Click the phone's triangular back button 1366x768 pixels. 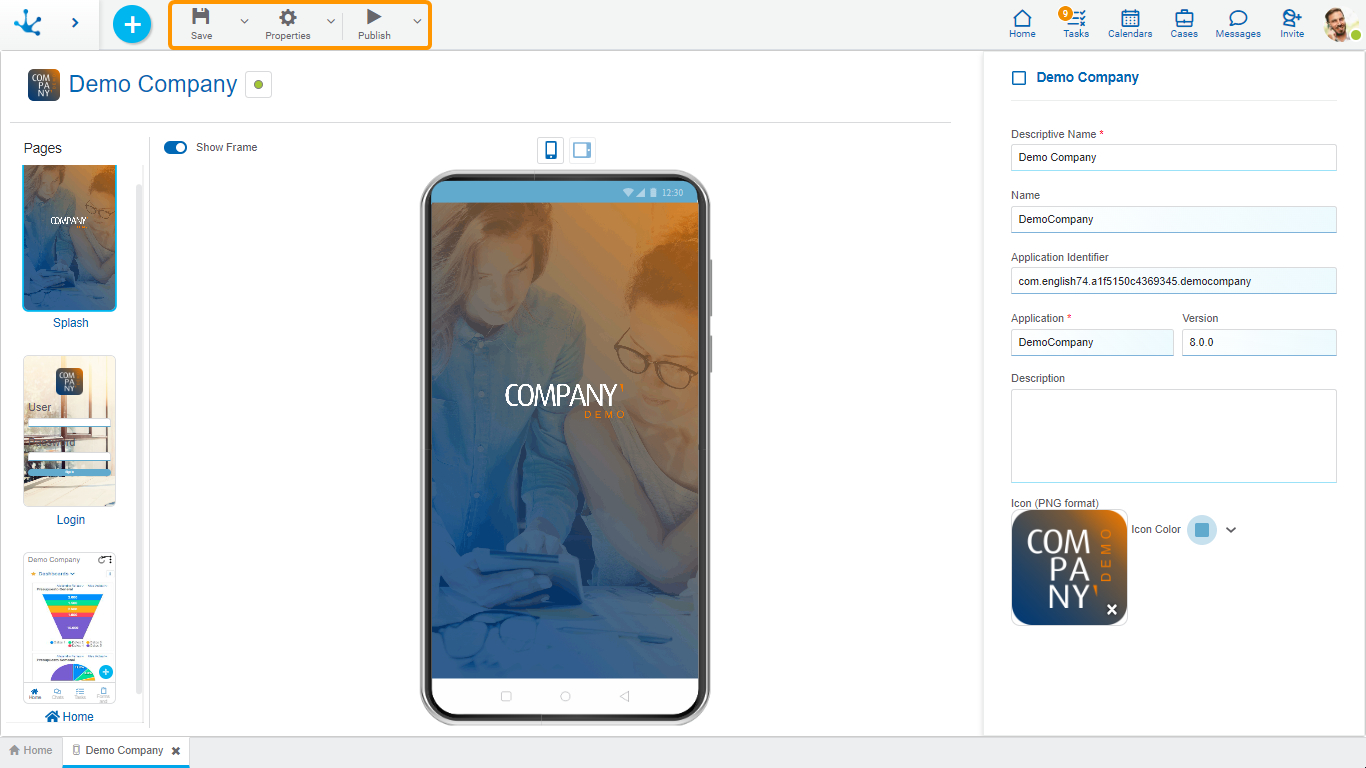(x=624, y=696)
